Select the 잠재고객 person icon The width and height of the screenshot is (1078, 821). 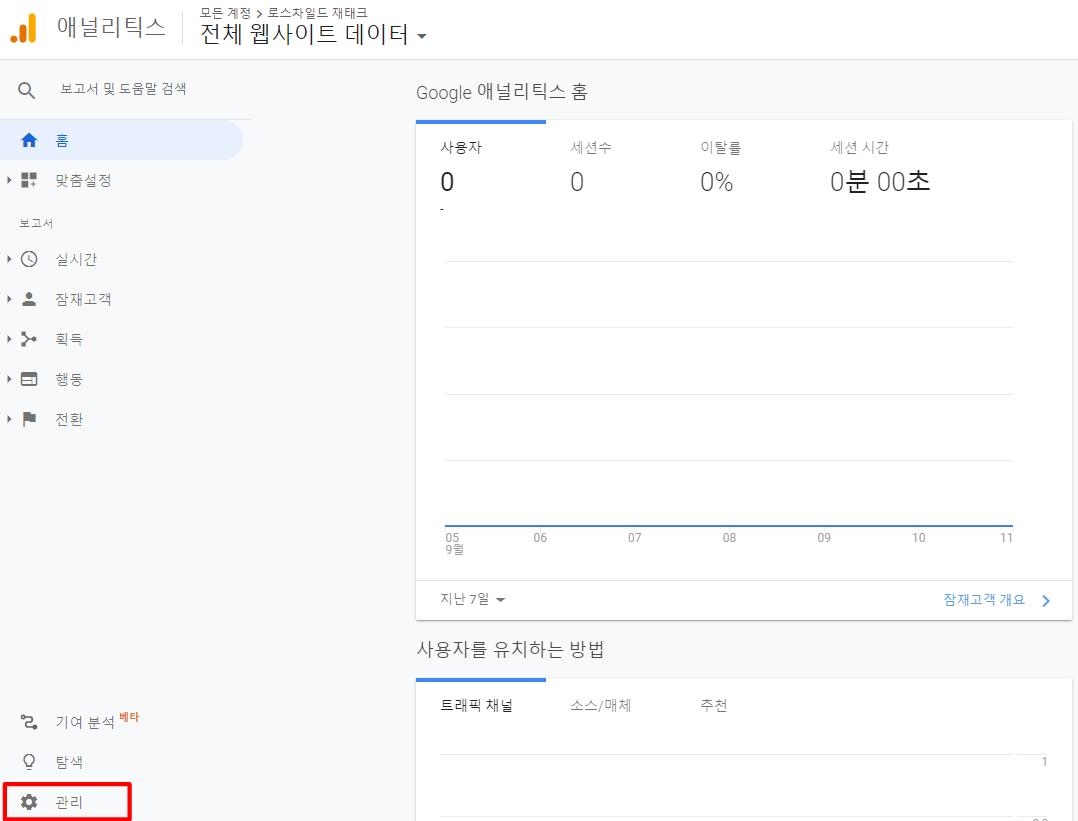[x=28, y=298]
